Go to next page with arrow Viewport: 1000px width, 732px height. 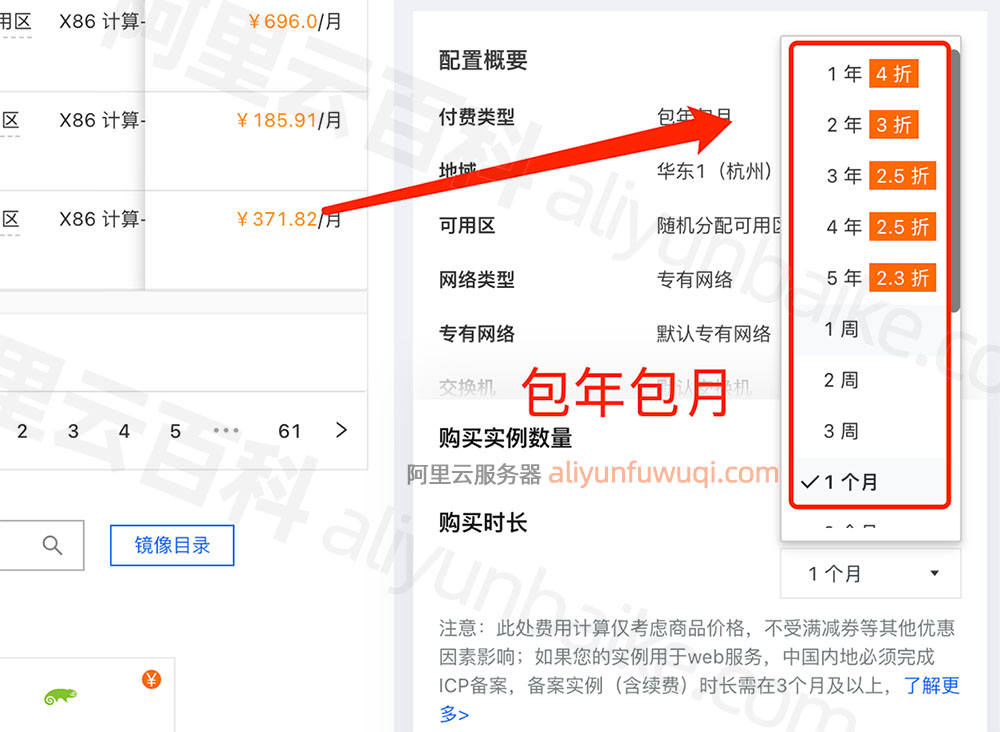point(342,430)
